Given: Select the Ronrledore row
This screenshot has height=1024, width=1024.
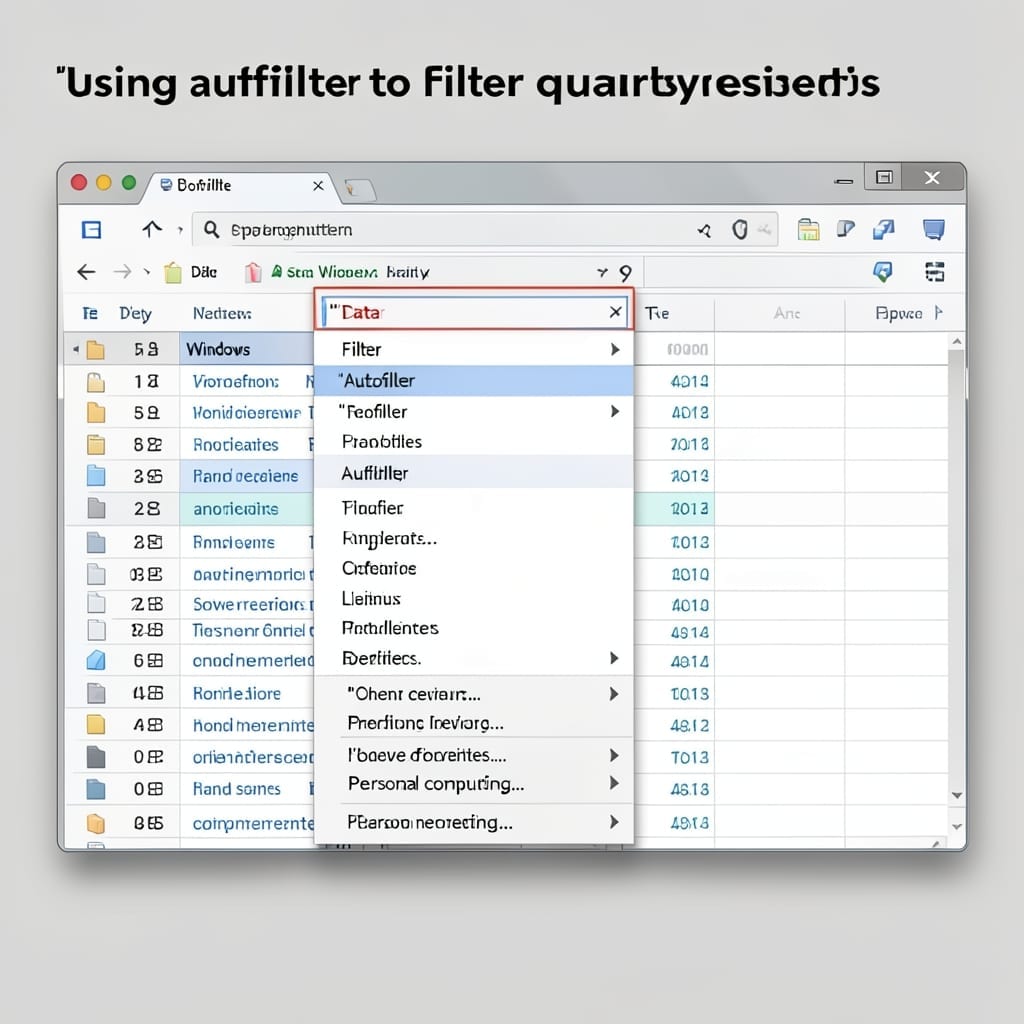Looking at the screenshot, I should pos(236,693).
